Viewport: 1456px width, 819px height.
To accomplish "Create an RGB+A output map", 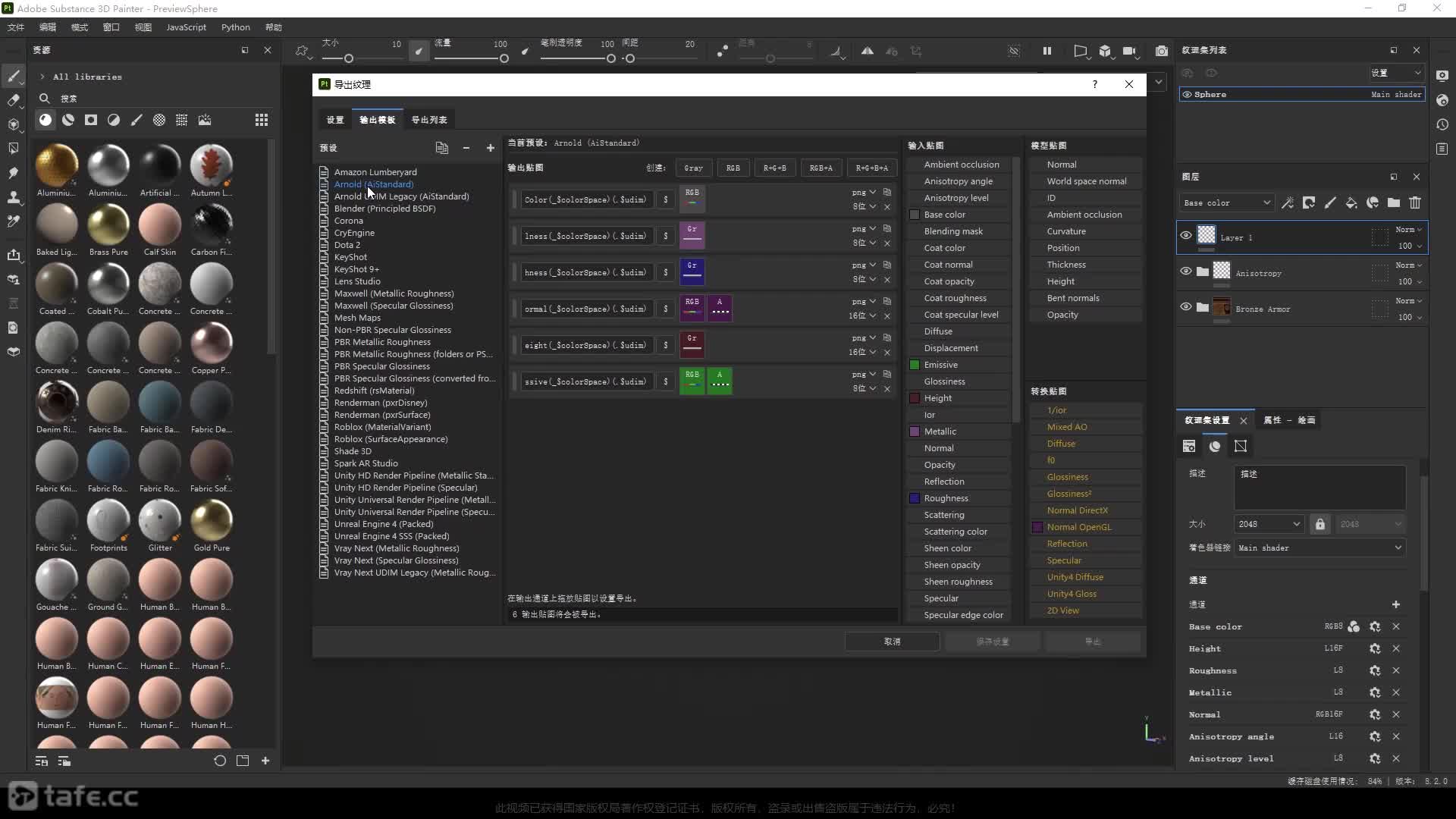I will [x=821, y=168].
